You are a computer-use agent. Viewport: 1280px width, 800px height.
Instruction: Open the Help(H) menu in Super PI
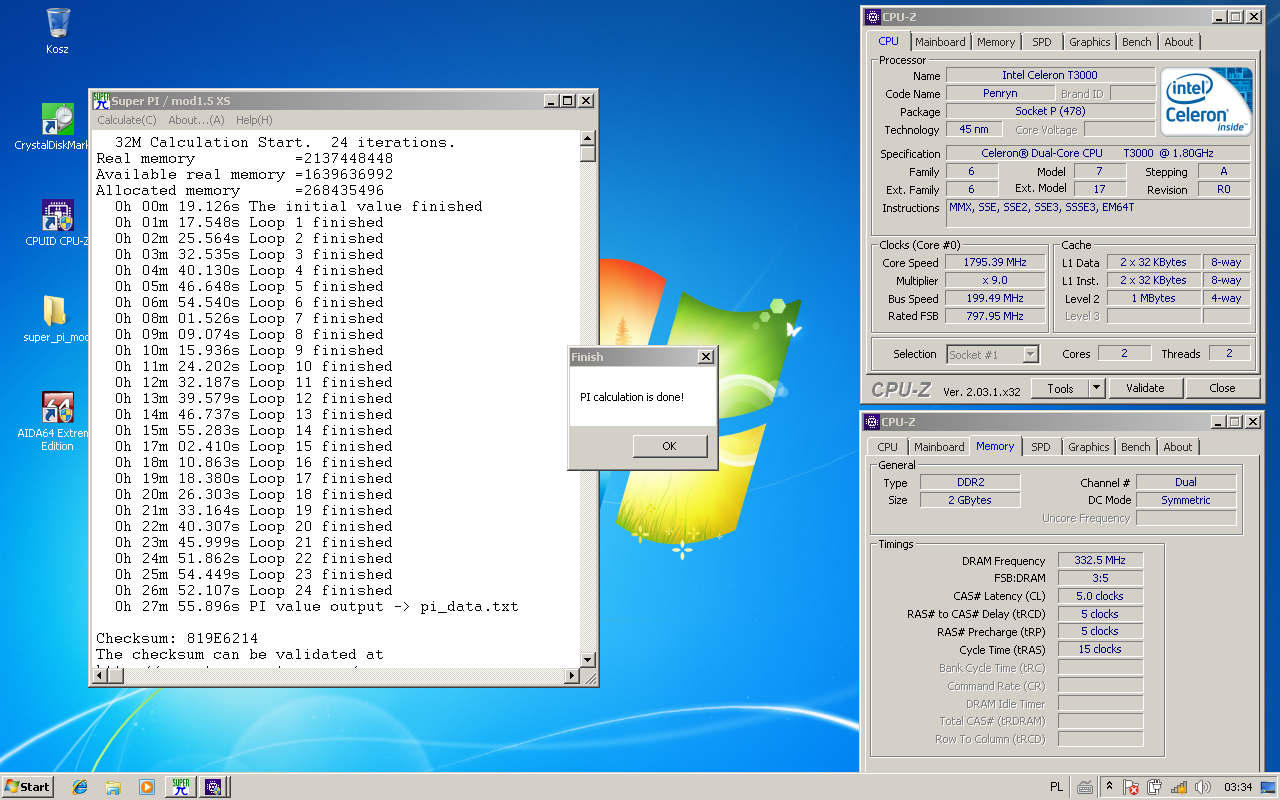254,120
